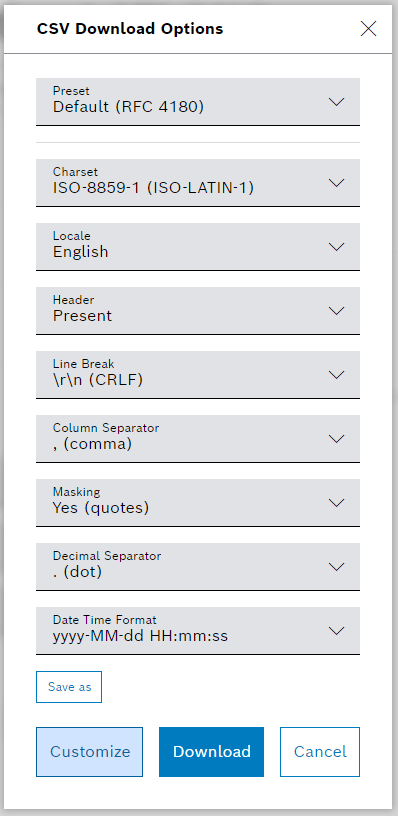This screenshot has width=398, height=816.
Task: Click the chevron arrow of Preset dropdown
Action: [x=337, y=102]
